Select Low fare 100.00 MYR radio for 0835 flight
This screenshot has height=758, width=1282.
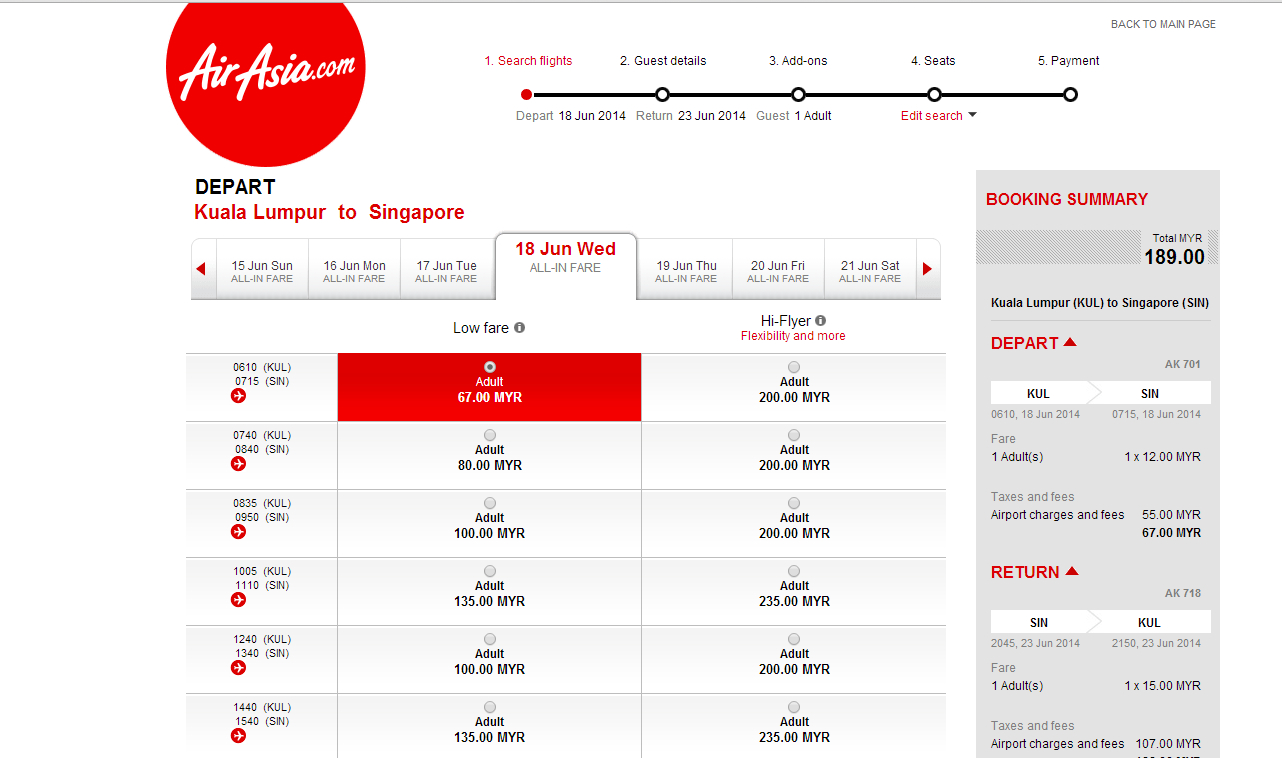coord(489,503)
